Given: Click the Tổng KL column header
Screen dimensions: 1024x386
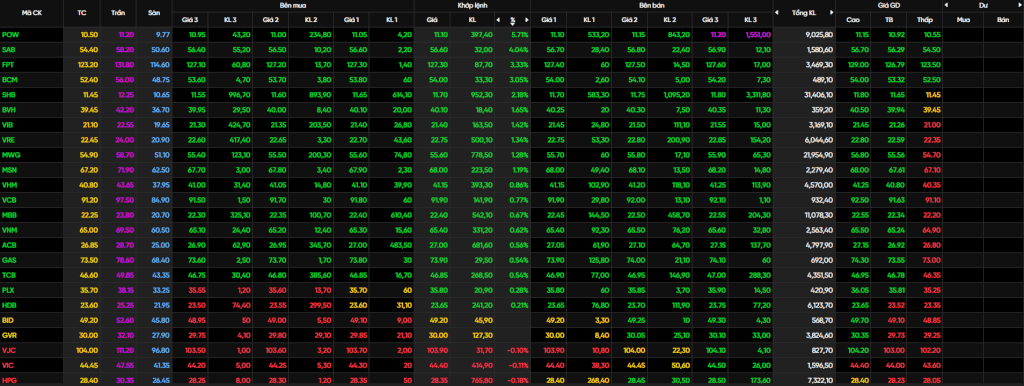Looking at the screenshot, I should pos(804,12).
